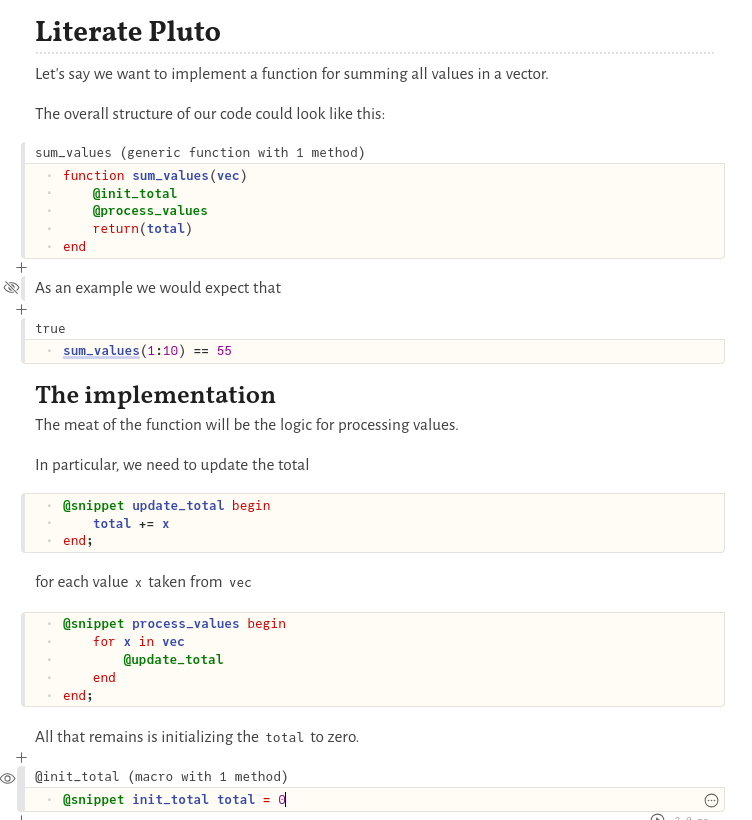
Task: Click left shoulder bar of sum_values function cell
Action: [x=23, y=200]
